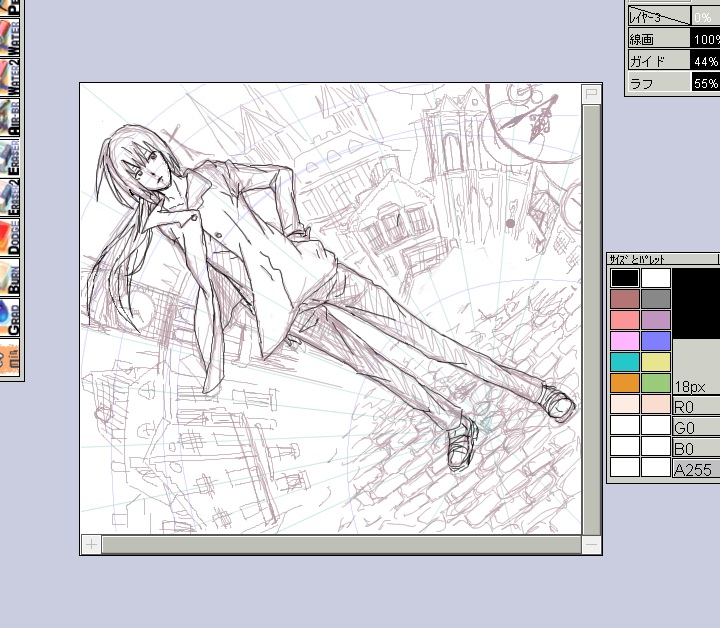Click the canvas vertical scrollbar

point(591,320)
